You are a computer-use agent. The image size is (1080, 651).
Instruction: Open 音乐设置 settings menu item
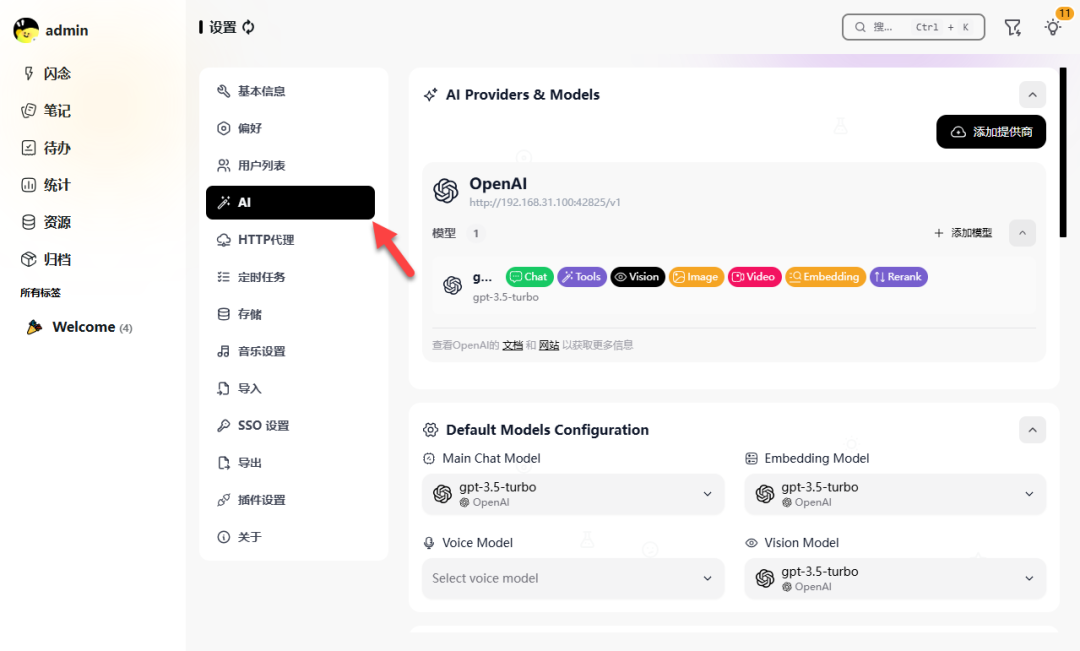[x=261, y=351]
